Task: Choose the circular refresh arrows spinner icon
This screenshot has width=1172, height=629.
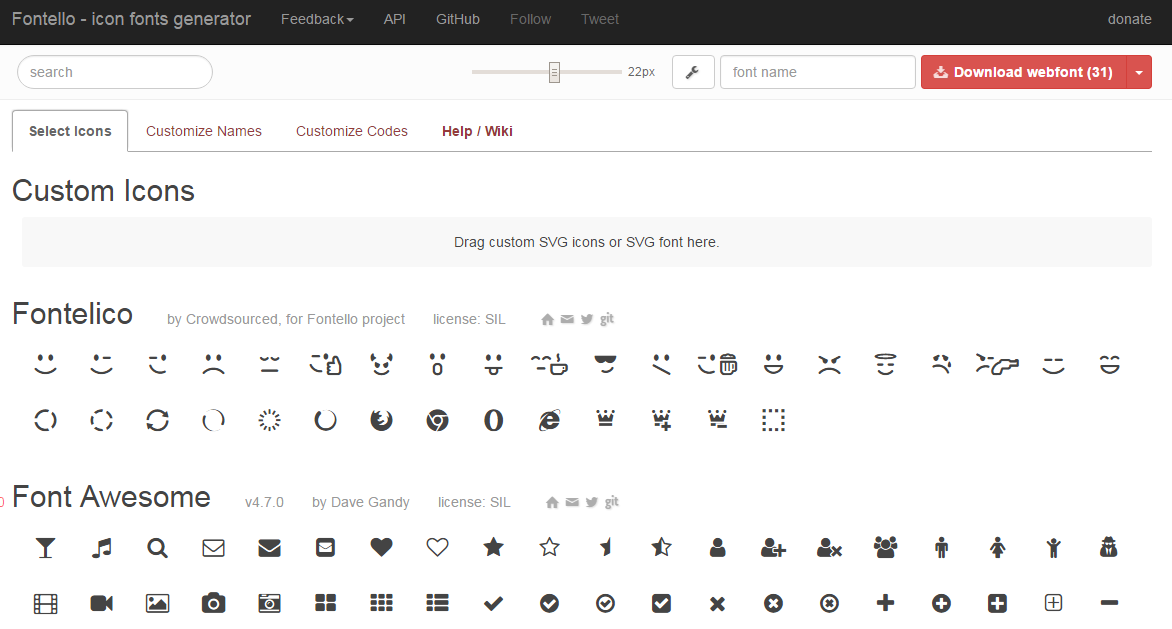Action: 158,421
